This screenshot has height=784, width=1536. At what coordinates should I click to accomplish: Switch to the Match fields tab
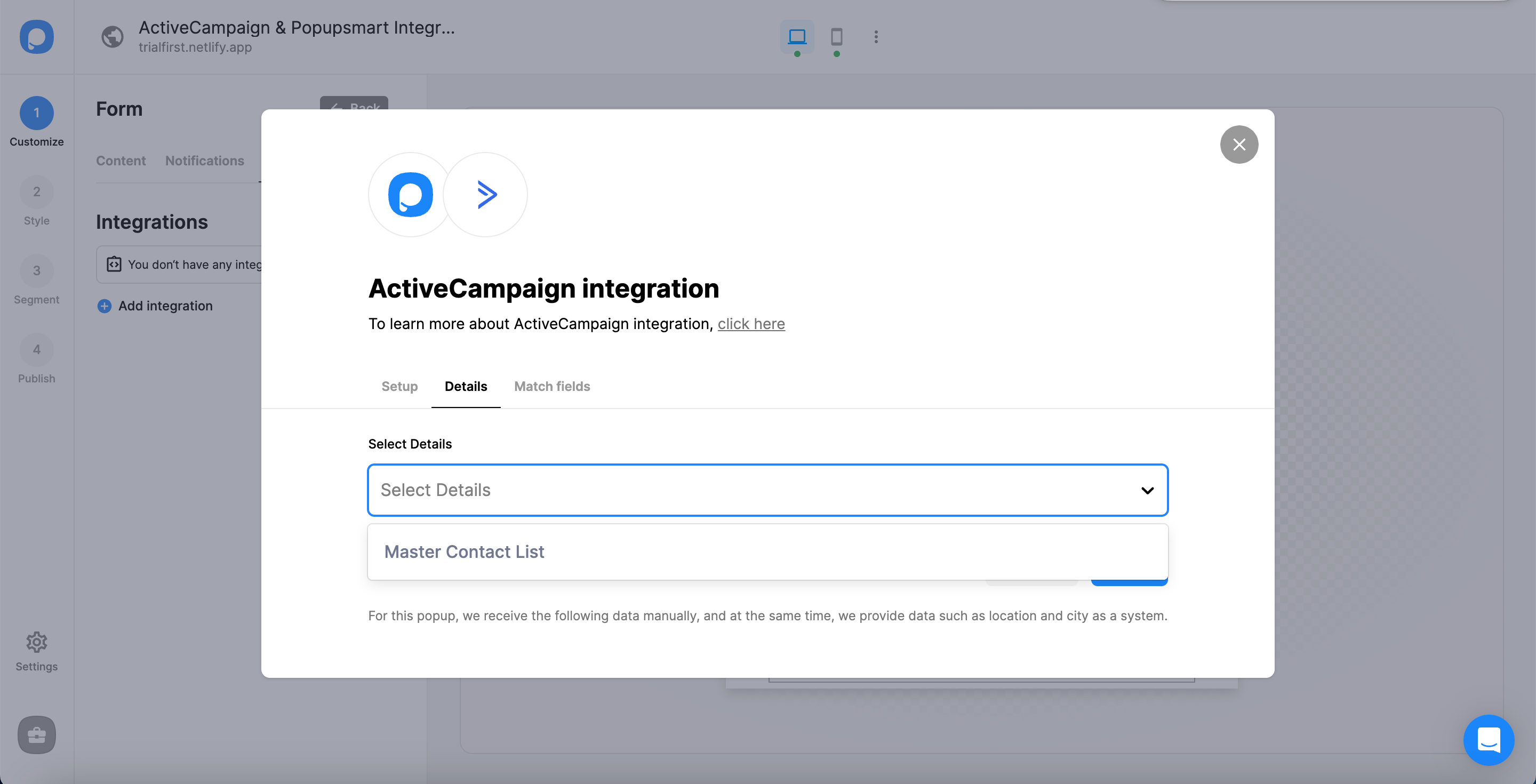point(551,386)
